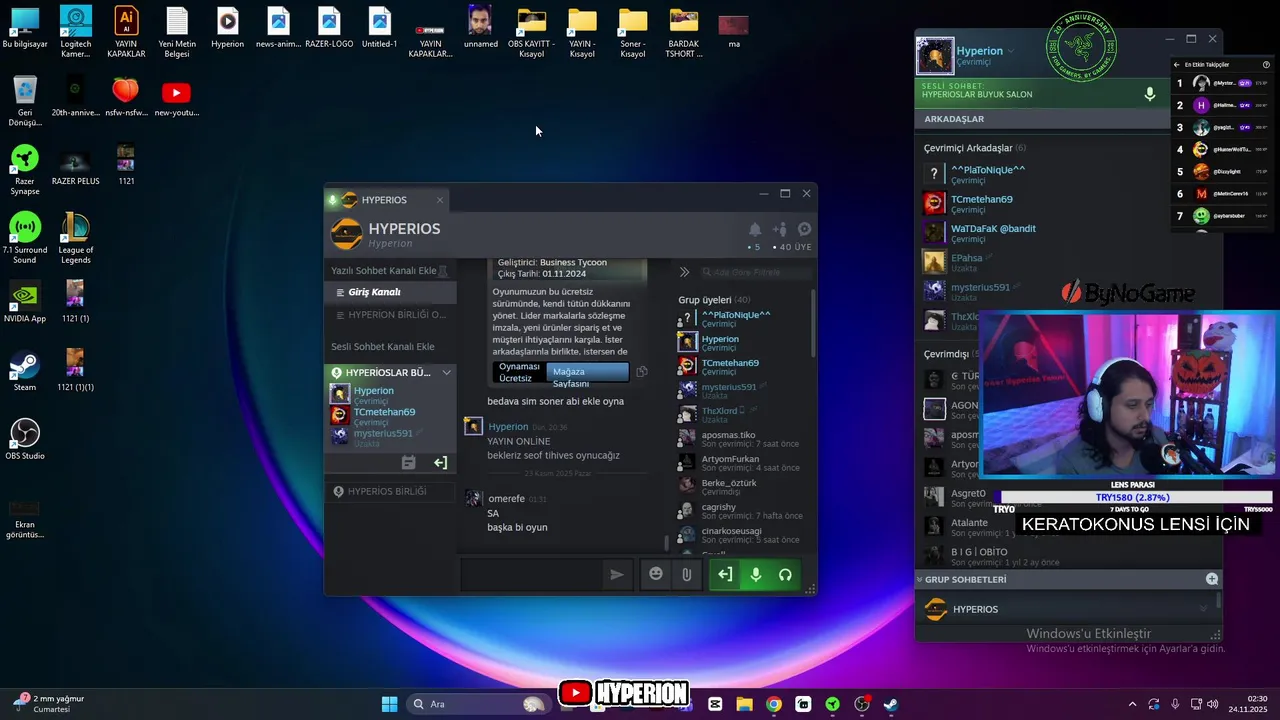The image size is (1280, 720).
Task: Leave voice chat via green exit button
Action: coord(725,574)
